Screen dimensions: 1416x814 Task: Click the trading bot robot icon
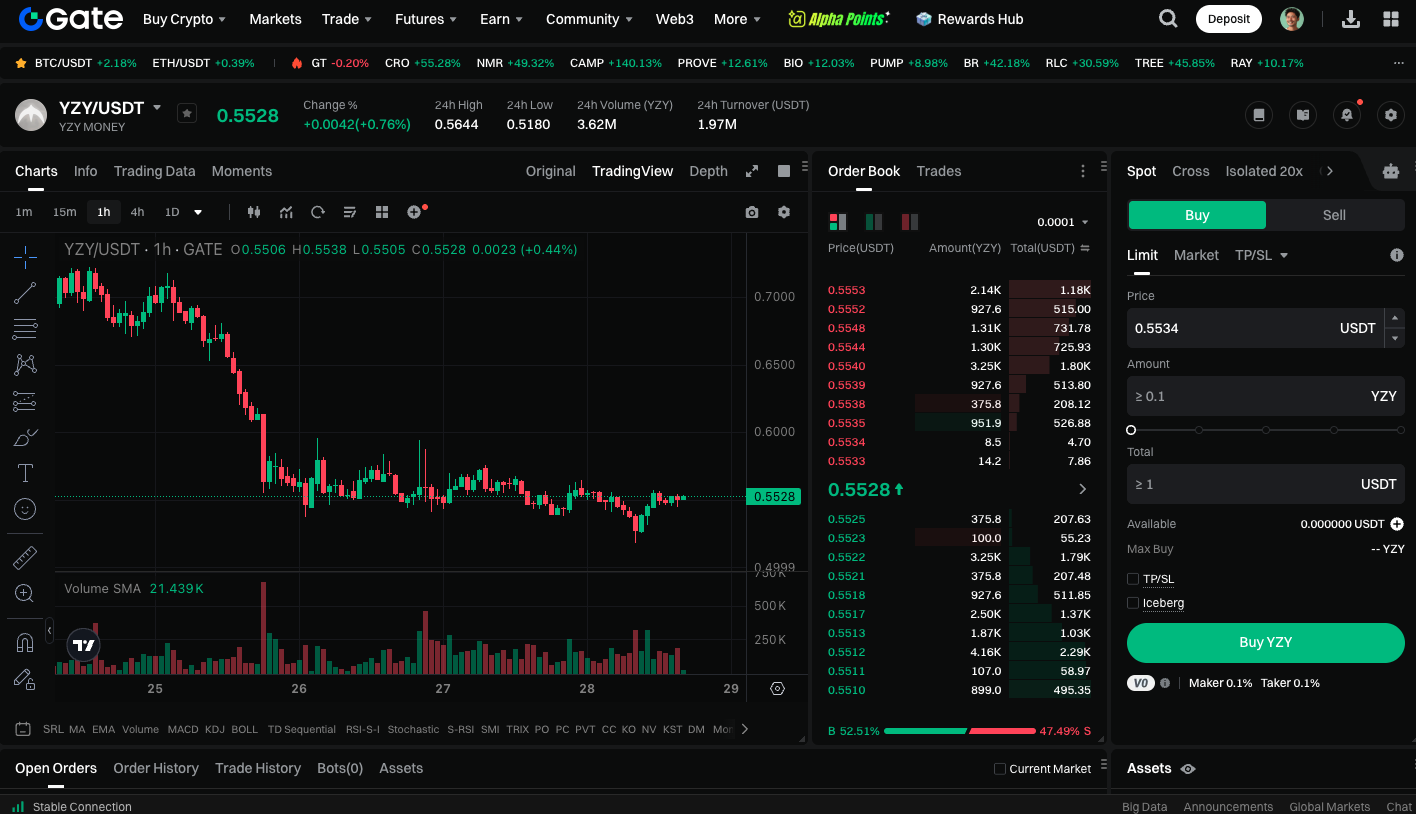pos(1391,171)
